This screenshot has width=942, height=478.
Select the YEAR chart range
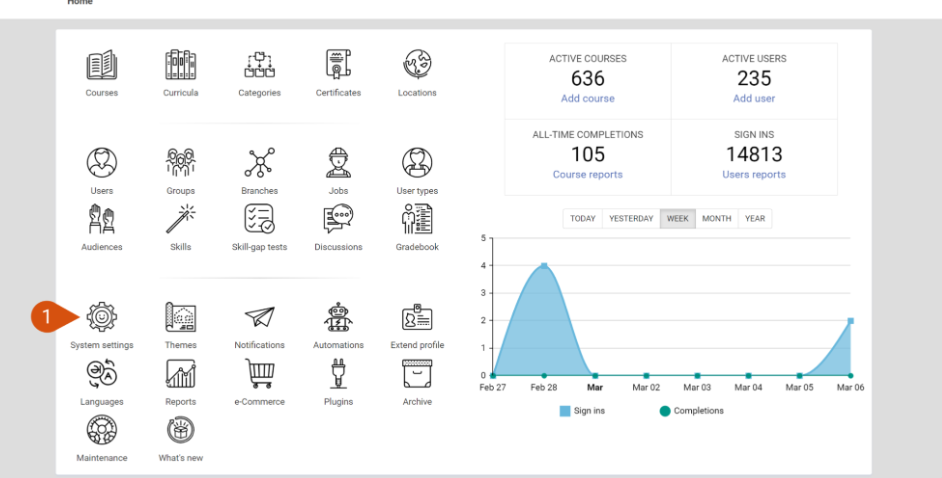(755, 219)
